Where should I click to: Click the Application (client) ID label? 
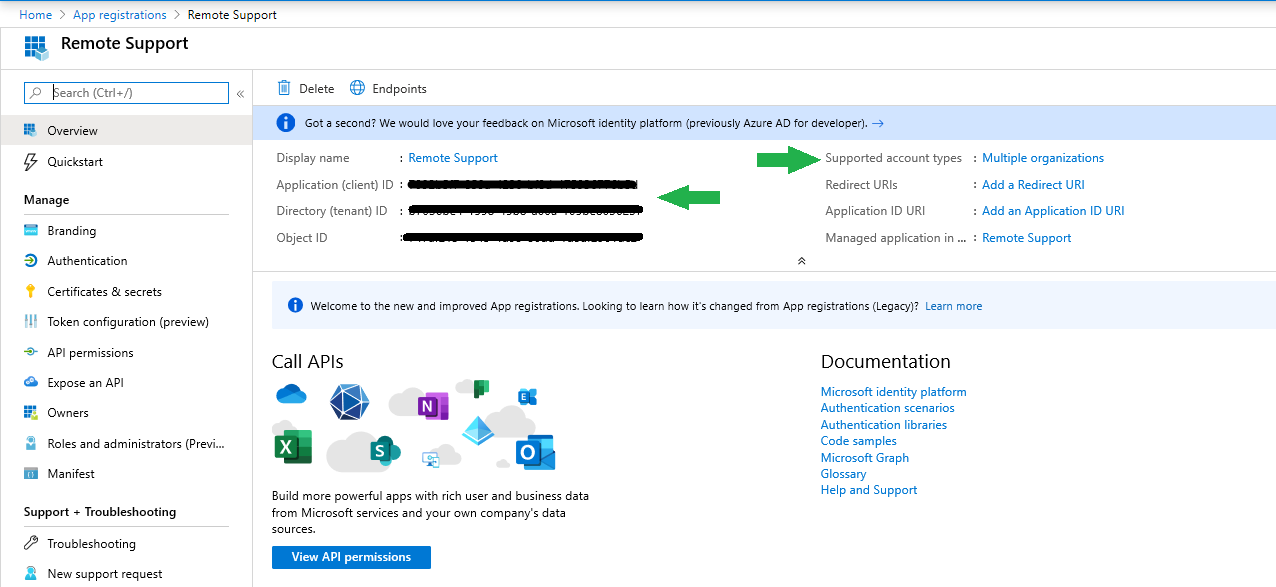pos(335,185)
